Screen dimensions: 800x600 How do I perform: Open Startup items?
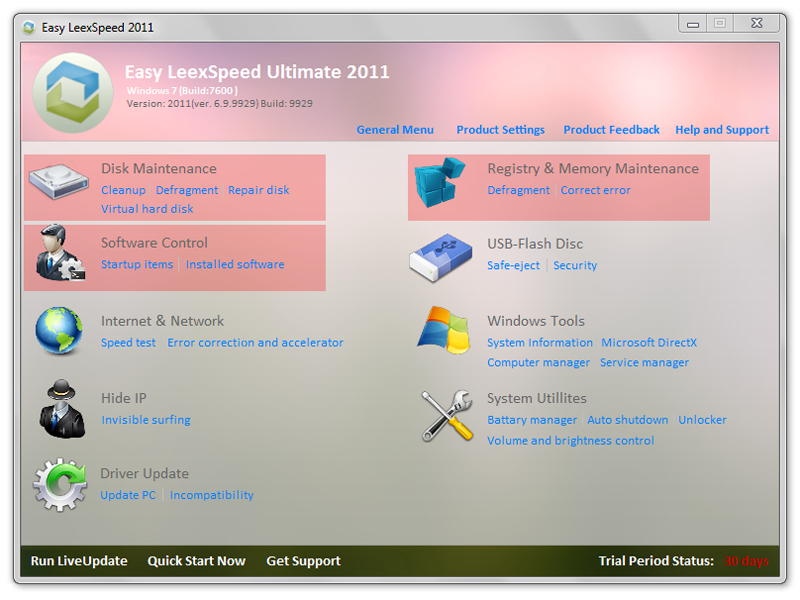[137, 264]
